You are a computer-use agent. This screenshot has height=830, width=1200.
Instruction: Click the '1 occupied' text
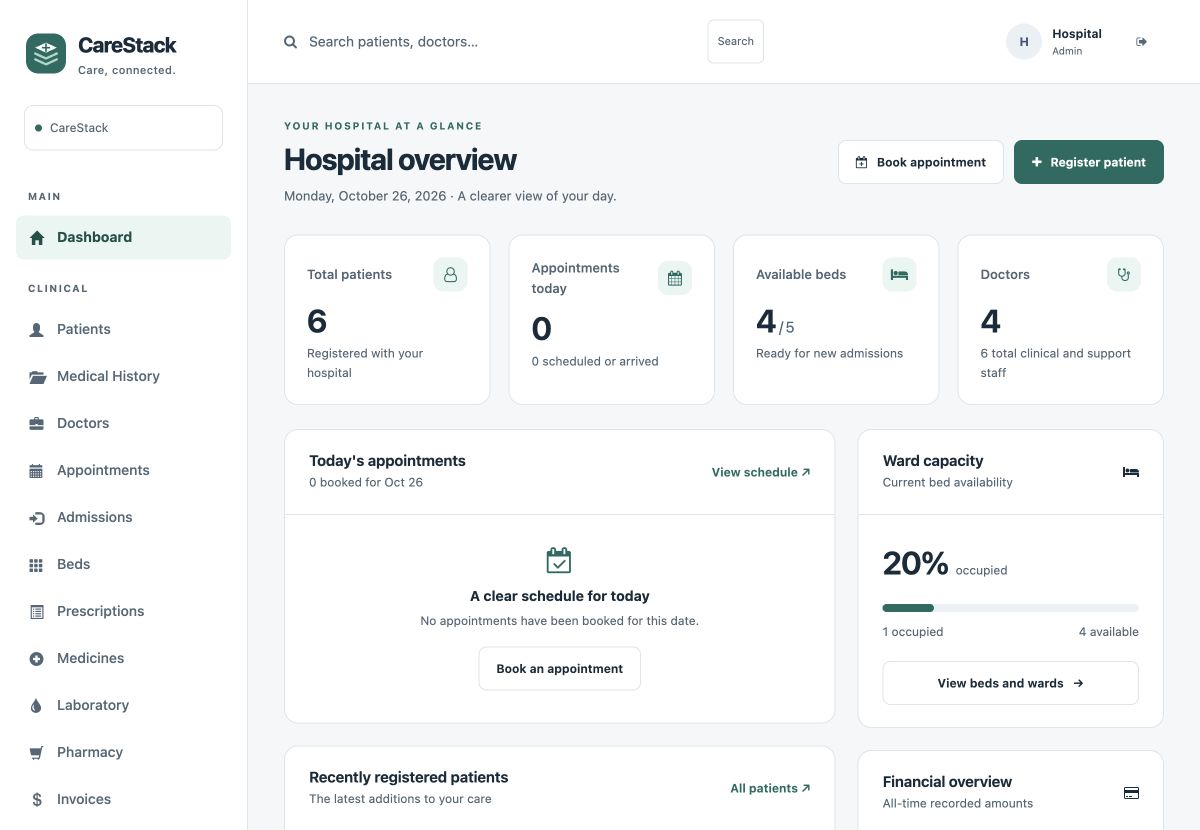912,632
